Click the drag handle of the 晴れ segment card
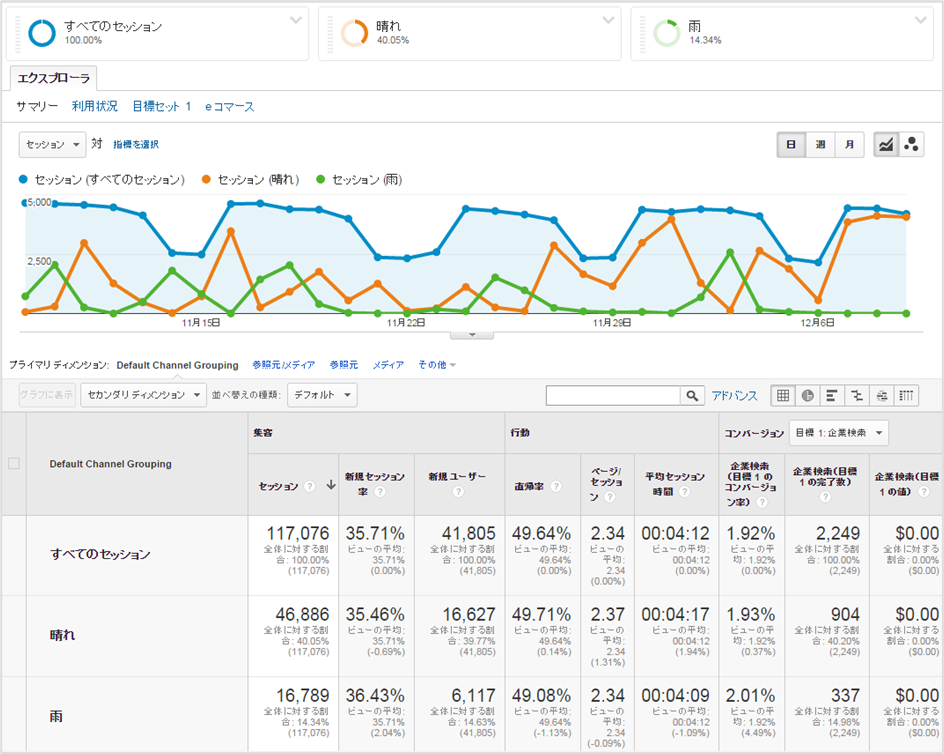This screenshot has width=944, height=754. coord(330,34)
